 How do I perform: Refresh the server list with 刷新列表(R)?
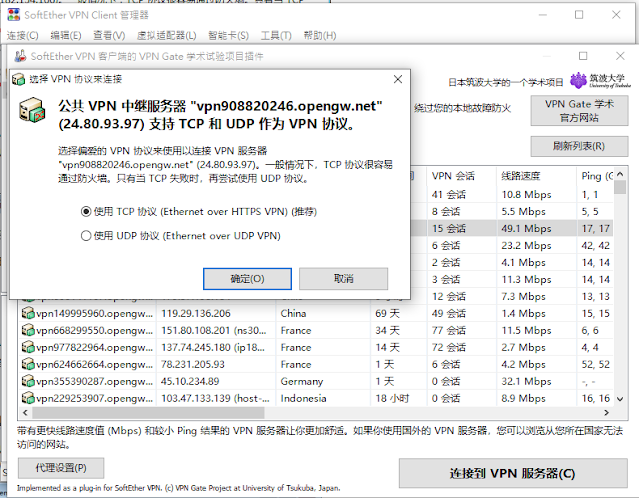click(579, 146)
